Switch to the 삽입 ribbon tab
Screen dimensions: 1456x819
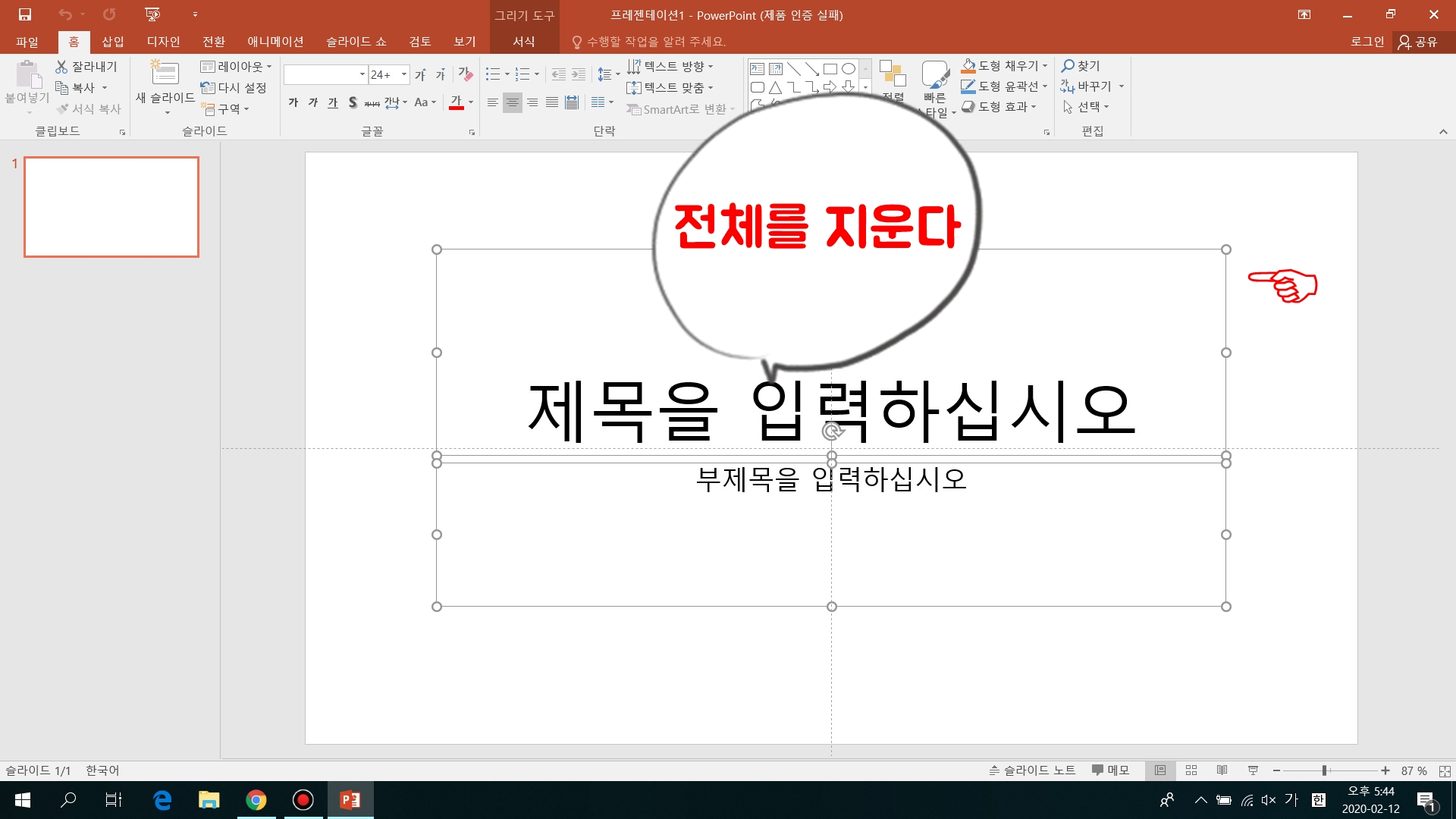(111, 42)
